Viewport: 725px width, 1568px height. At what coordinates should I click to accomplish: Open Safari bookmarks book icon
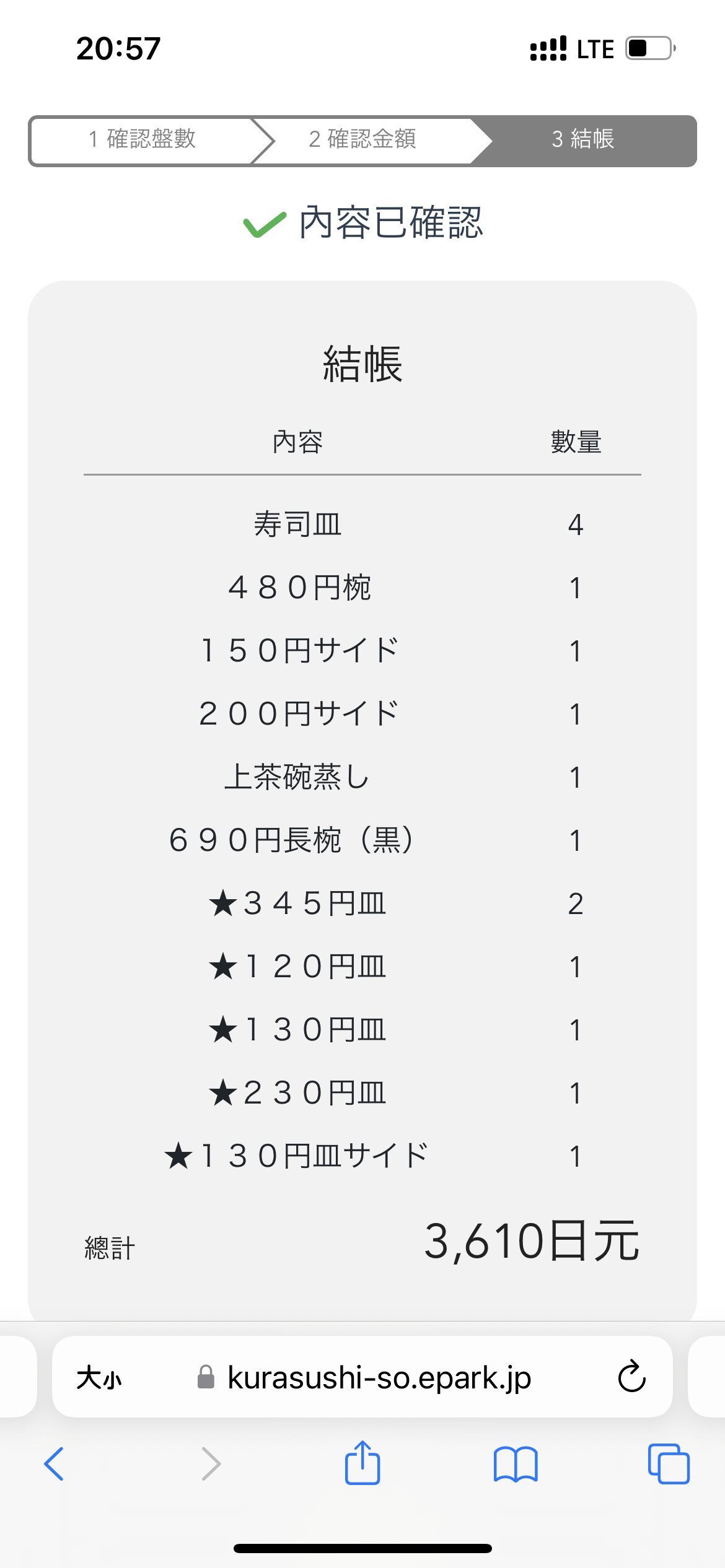[516, 1464]
